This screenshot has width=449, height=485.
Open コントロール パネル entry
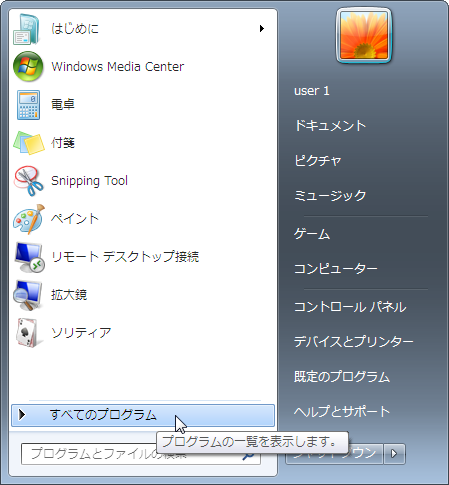coord(350,307)
